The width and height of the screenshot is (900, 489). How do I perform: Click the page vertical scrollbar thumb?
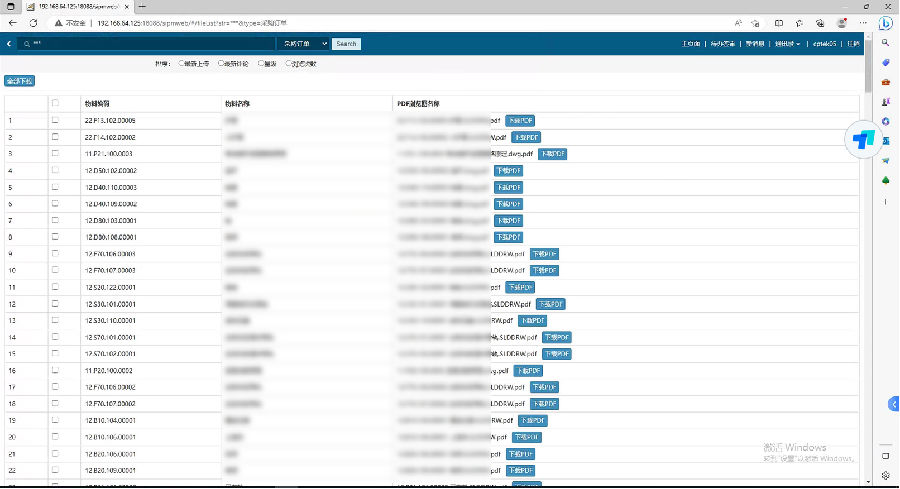(x=868, y=66)
